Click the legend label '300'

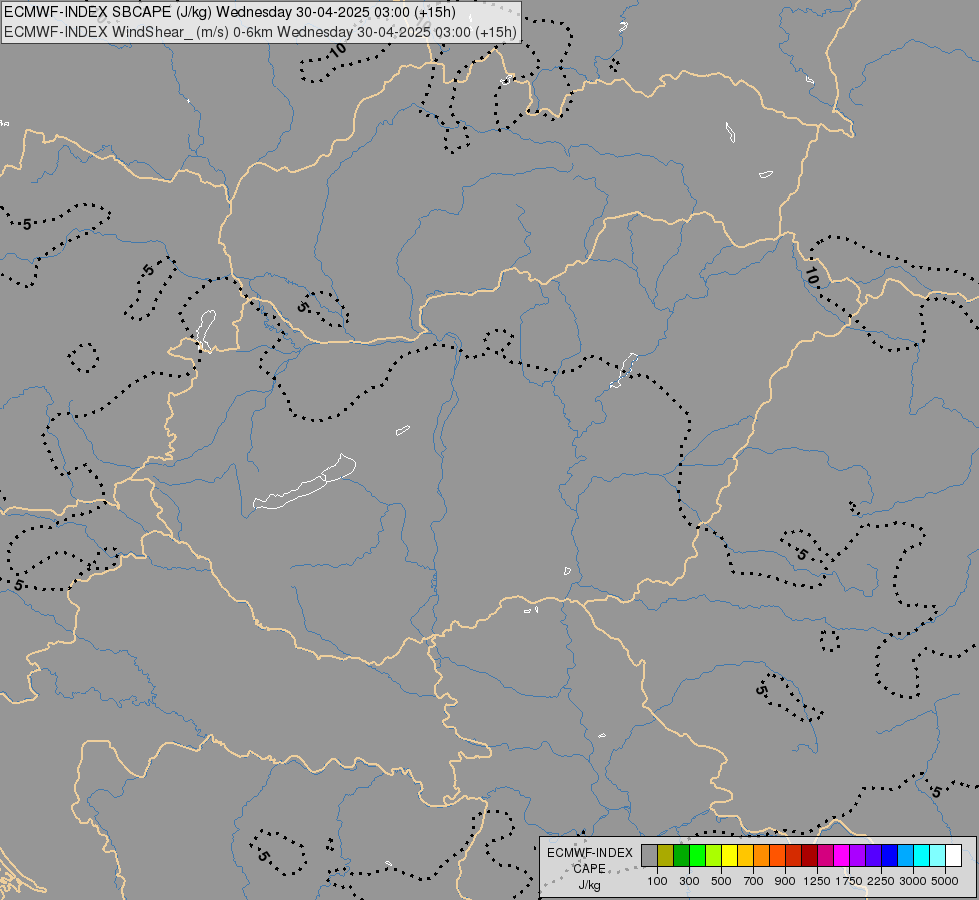[x=689, y=881]
